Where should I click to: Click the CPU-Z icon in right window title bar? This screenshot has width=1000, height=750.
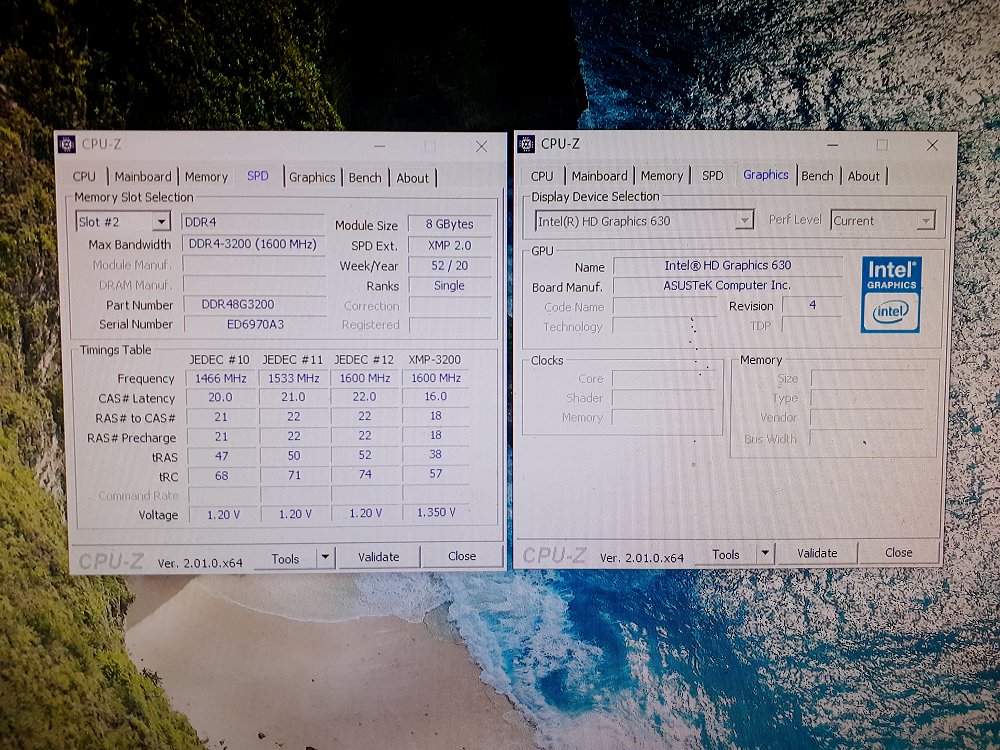[526, 144]
